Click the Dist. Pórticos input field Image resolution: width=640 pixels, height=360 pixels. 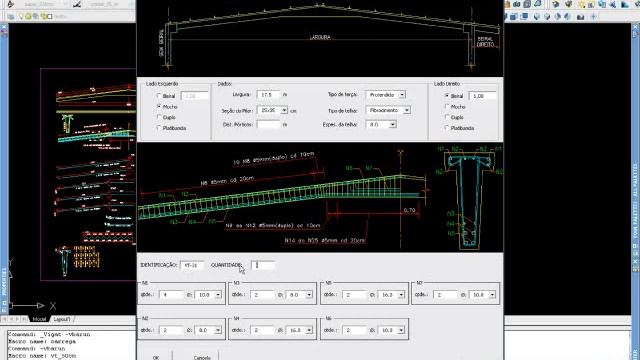(268, 124)
